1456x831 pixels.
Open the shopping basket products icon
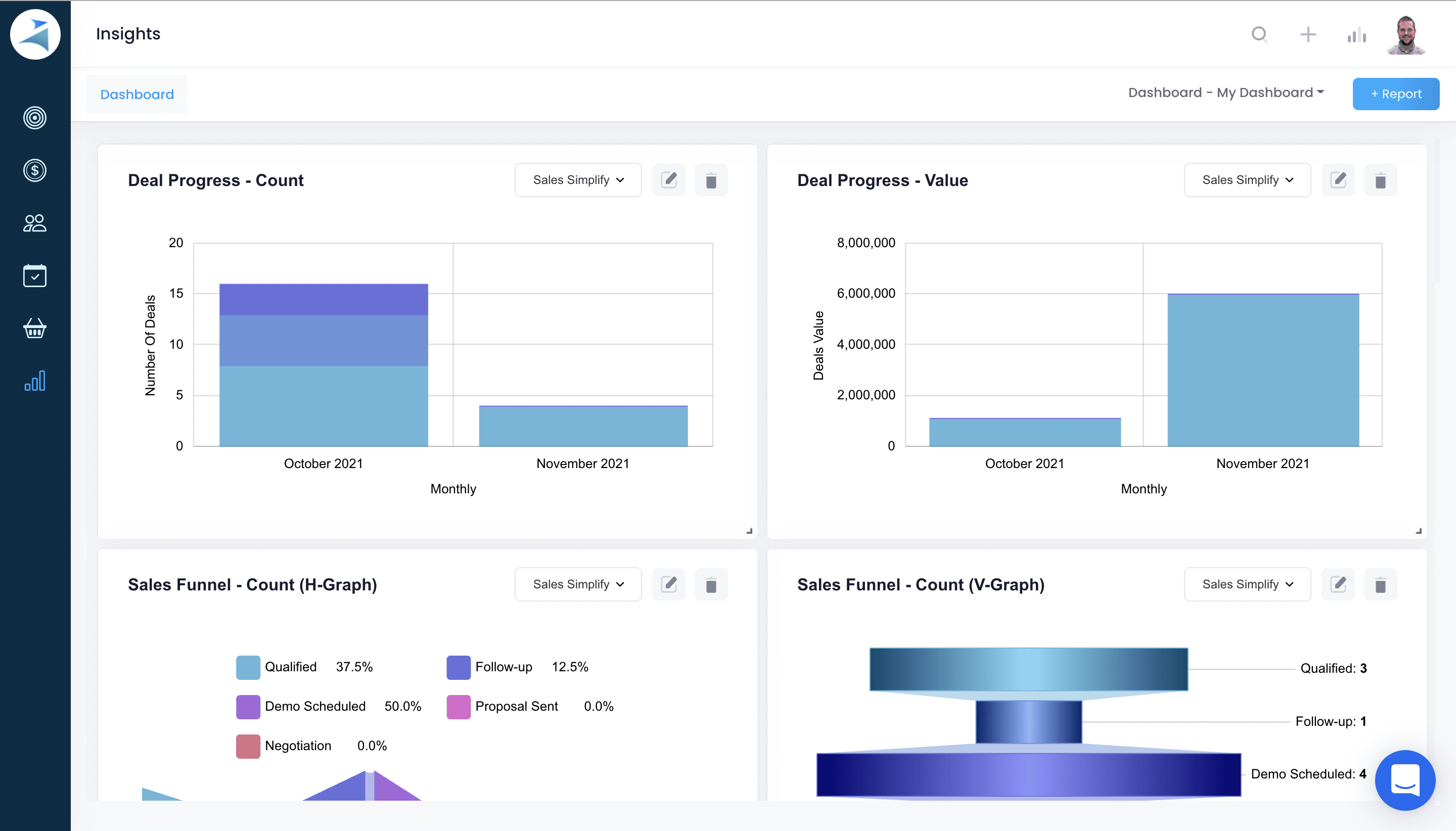point(35,329)
